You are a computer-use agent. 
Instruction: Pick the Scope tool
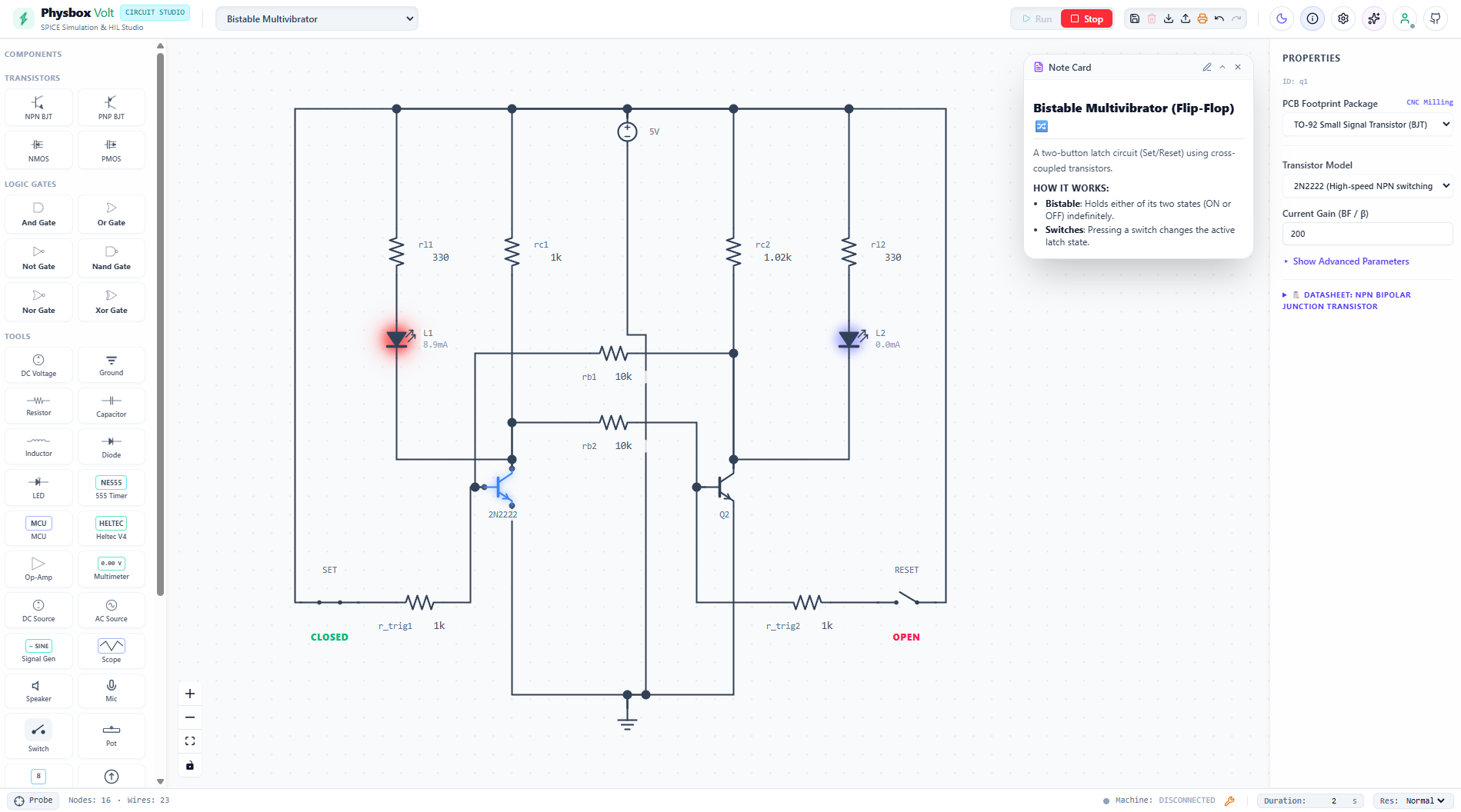point(111,651)
